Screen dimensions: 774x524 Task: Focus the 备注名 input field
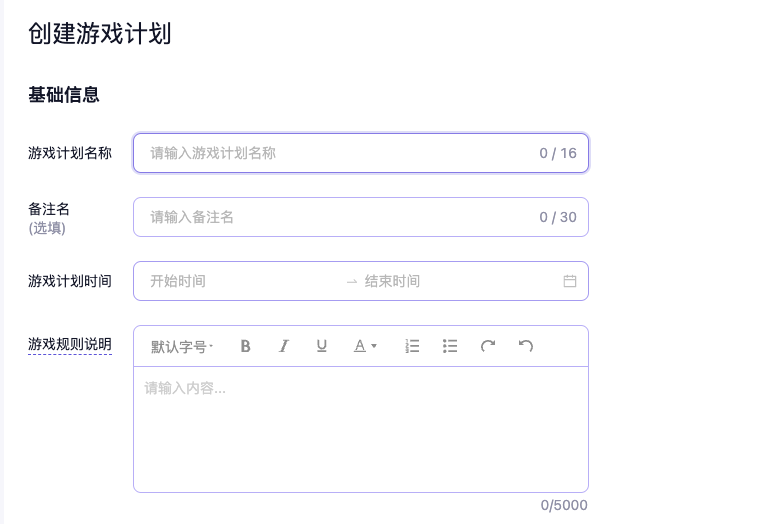(x=340, y=217)
